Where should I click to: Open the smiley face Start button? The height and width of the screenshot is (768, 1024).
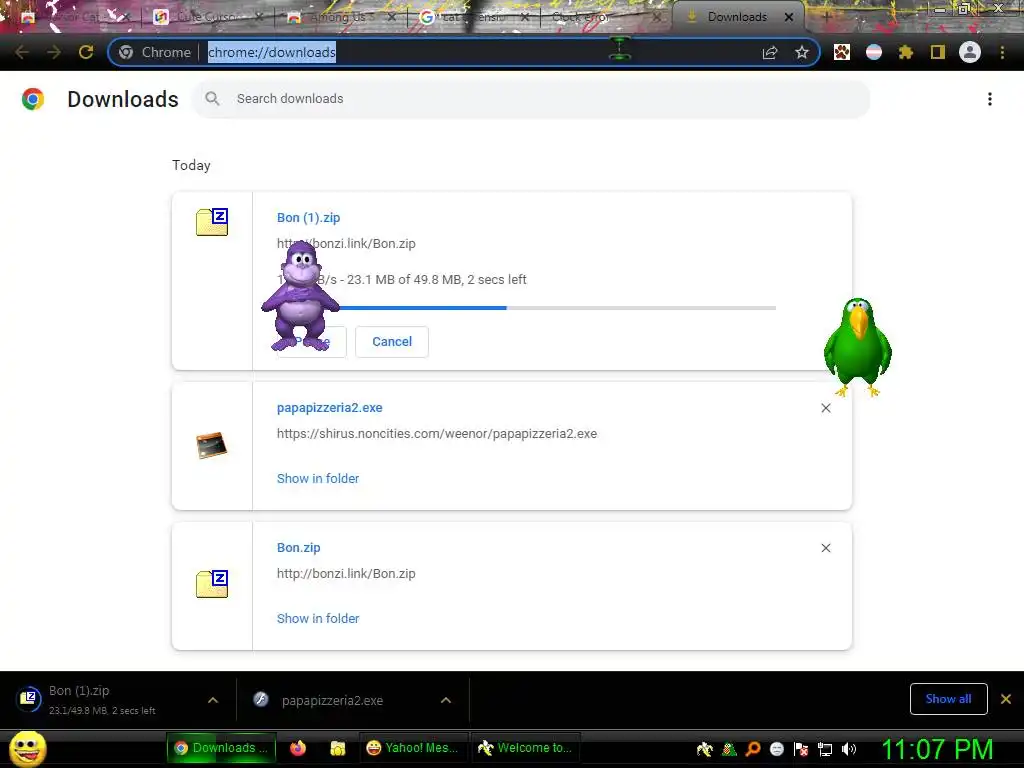pos(27,748)
